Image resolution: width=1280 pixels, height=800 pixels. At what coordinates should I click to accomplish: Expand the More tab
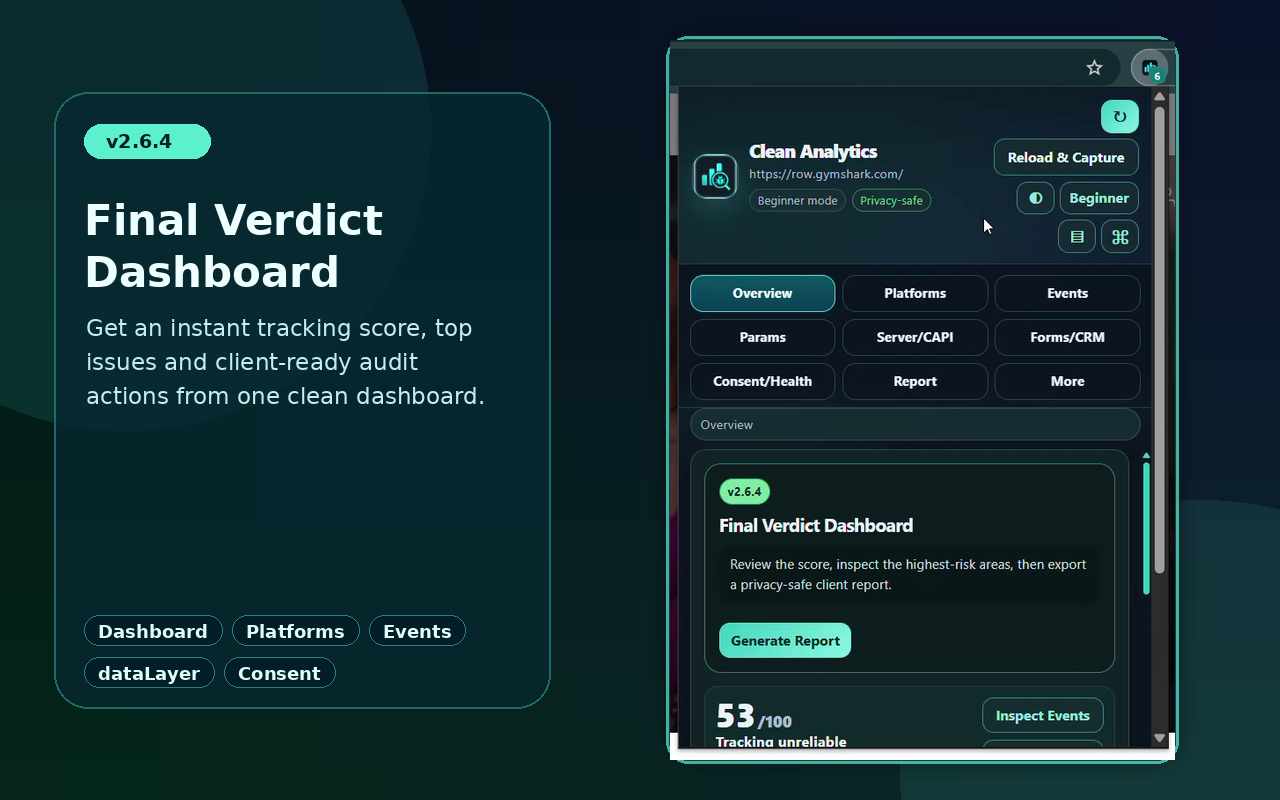click(x=1067, y=381)
